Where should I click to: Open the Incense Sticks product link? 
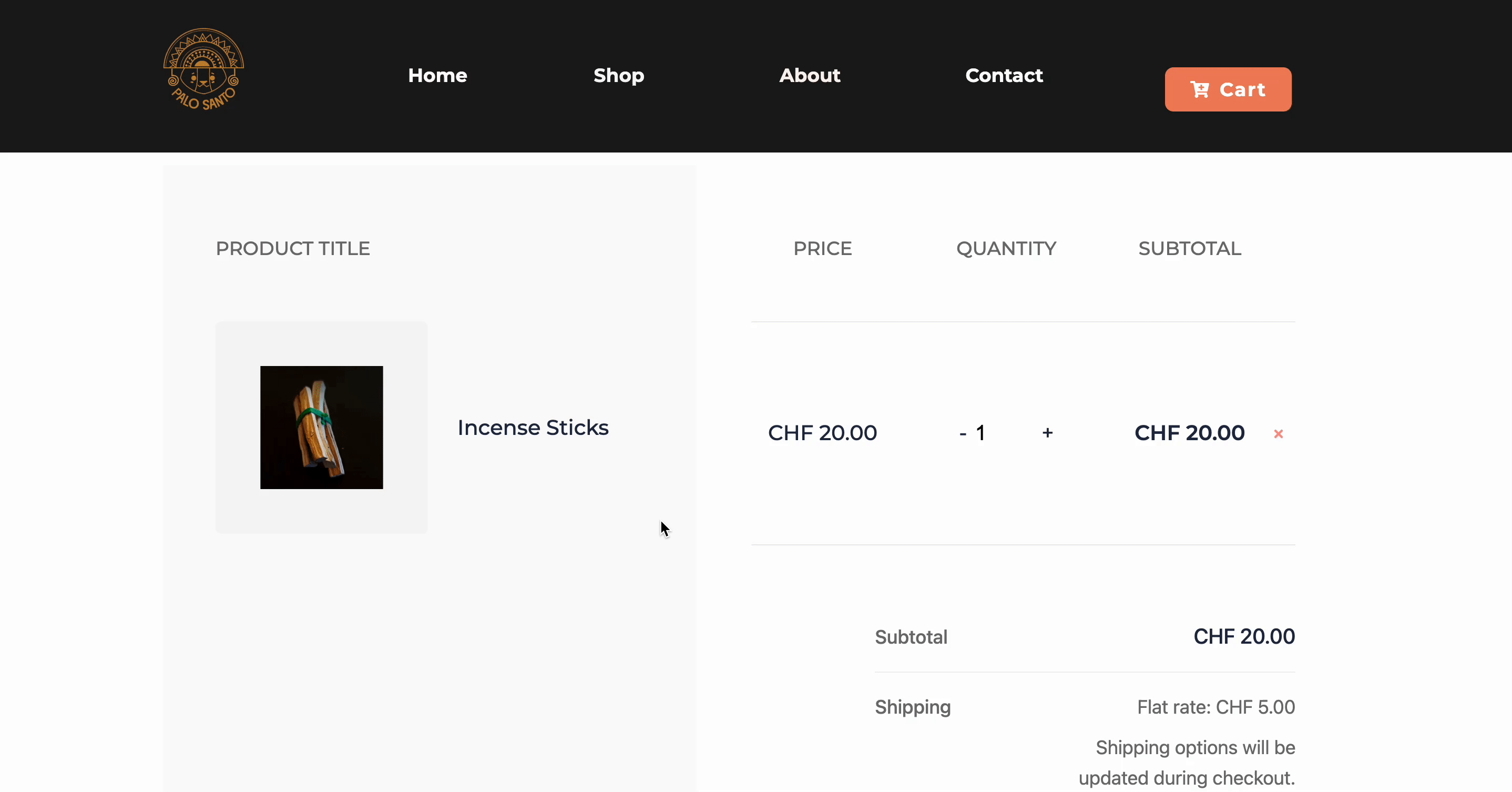(x=533, y=428)
